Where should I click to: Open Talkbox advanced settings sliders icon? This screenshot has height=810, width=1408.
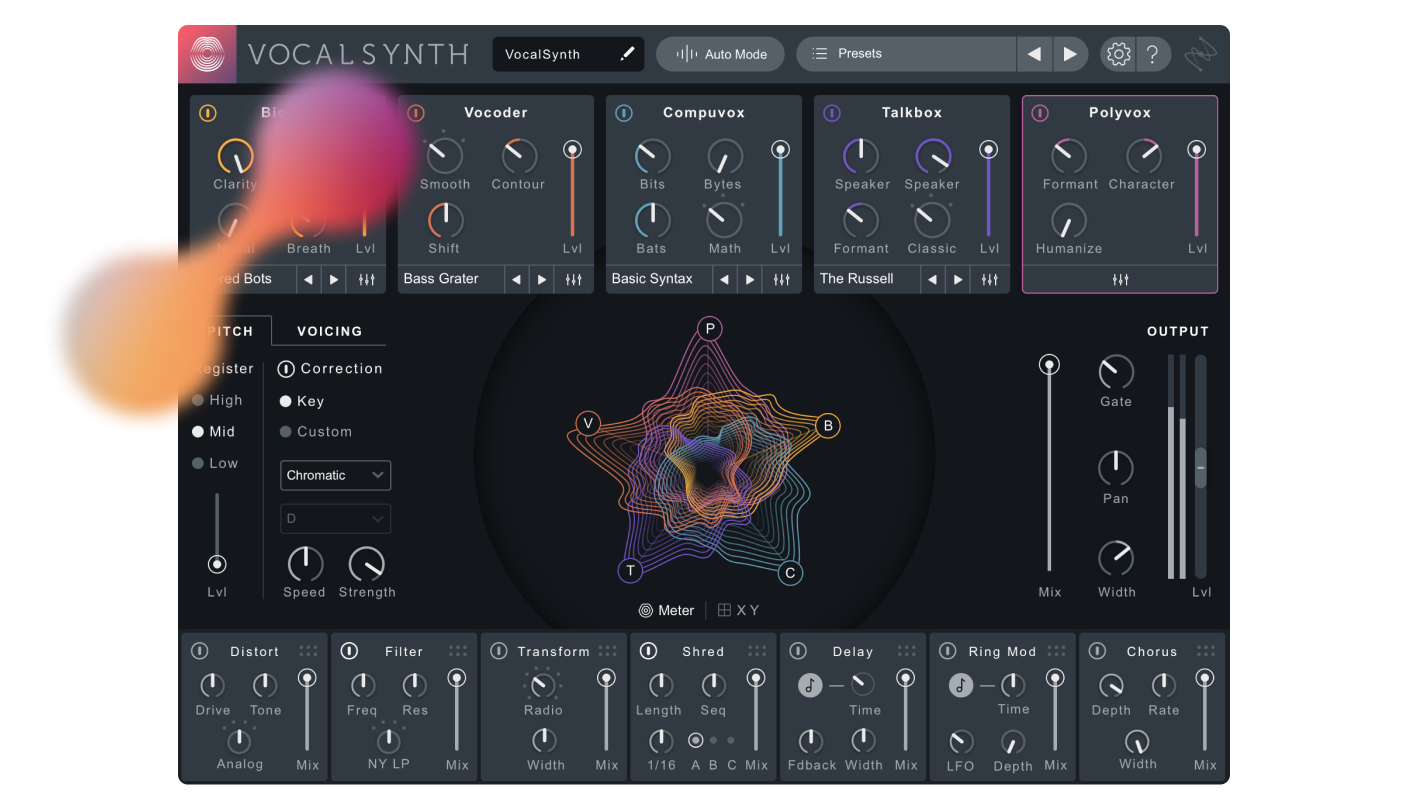[x=989, y=279]
